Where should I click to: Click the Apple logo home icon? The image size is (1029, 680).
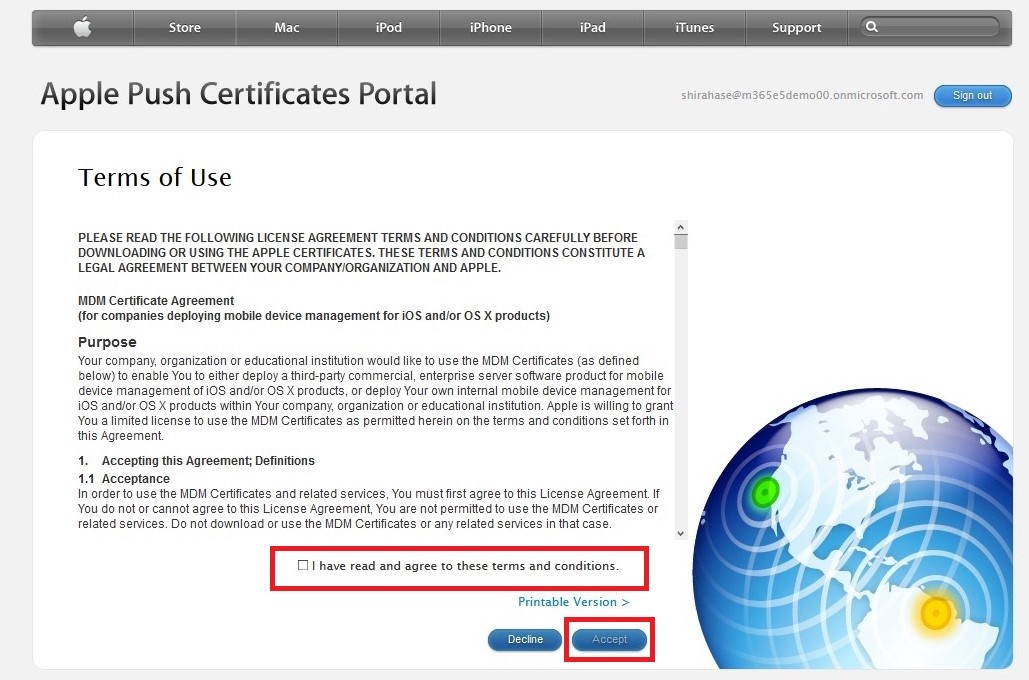[82, 28]
